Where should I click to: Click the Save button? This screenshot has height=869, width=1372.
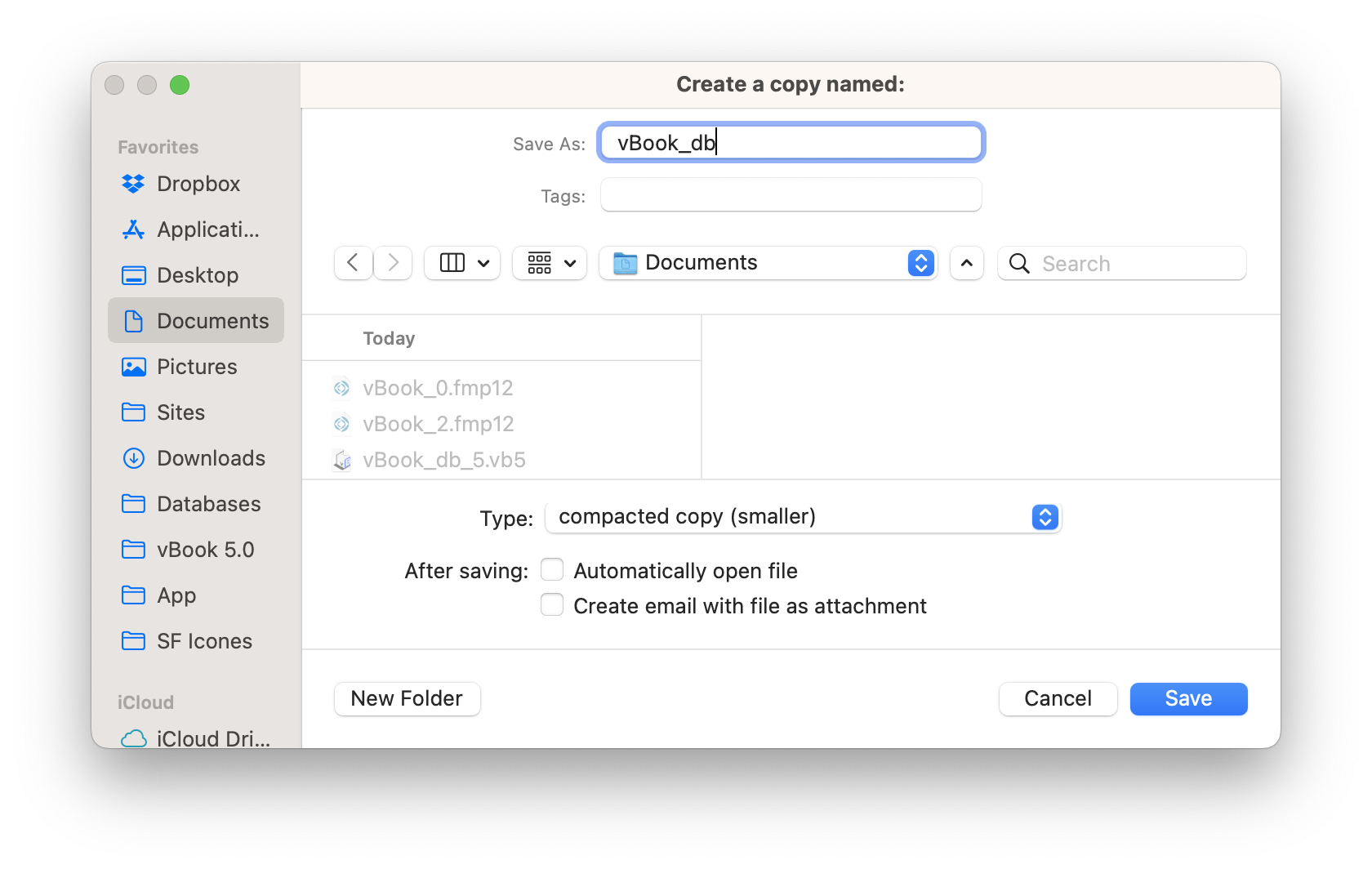tap(1188, 698)
